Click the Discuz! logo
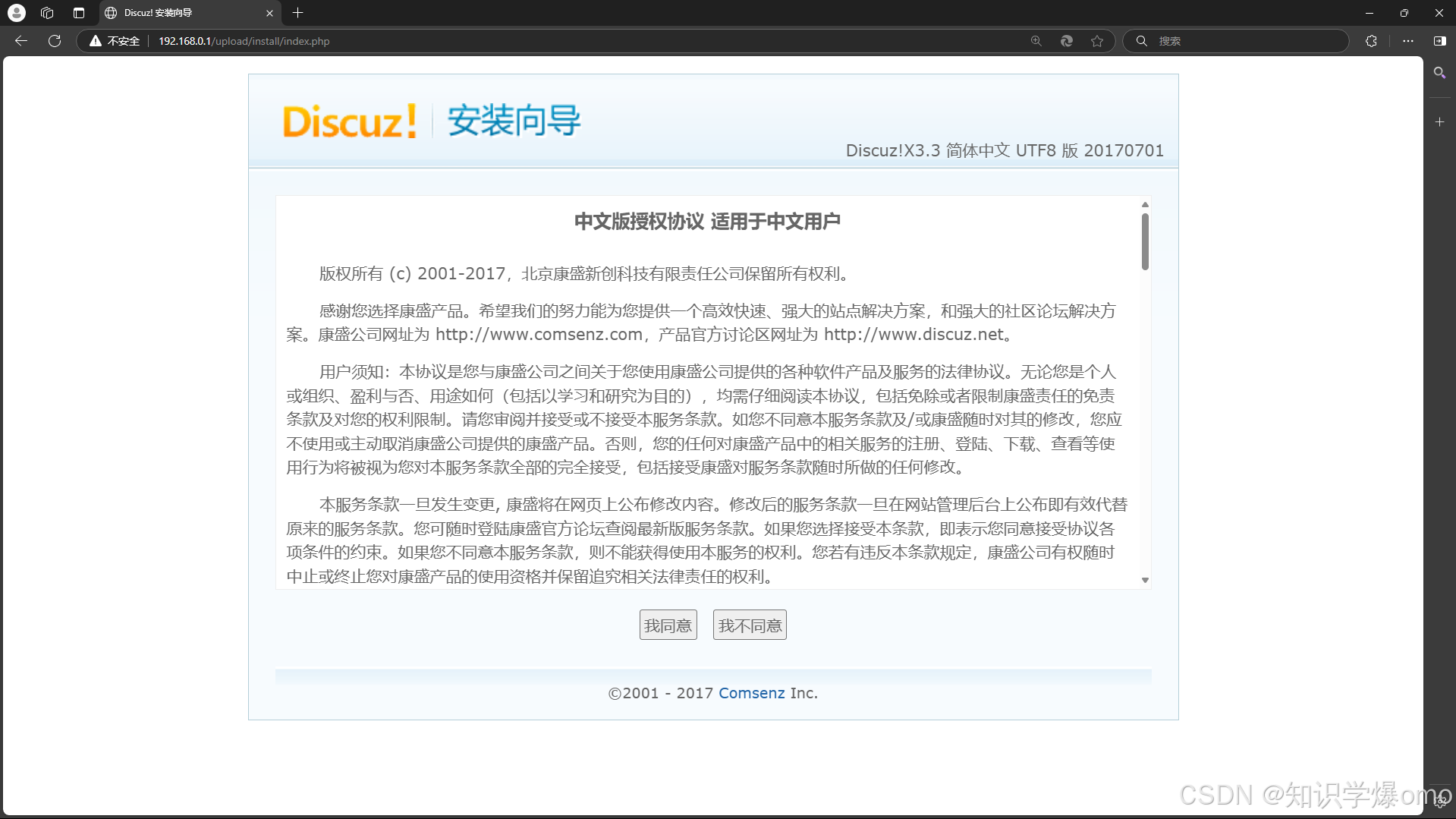This screenshot has height=819, width=1456. click(350, 121)
